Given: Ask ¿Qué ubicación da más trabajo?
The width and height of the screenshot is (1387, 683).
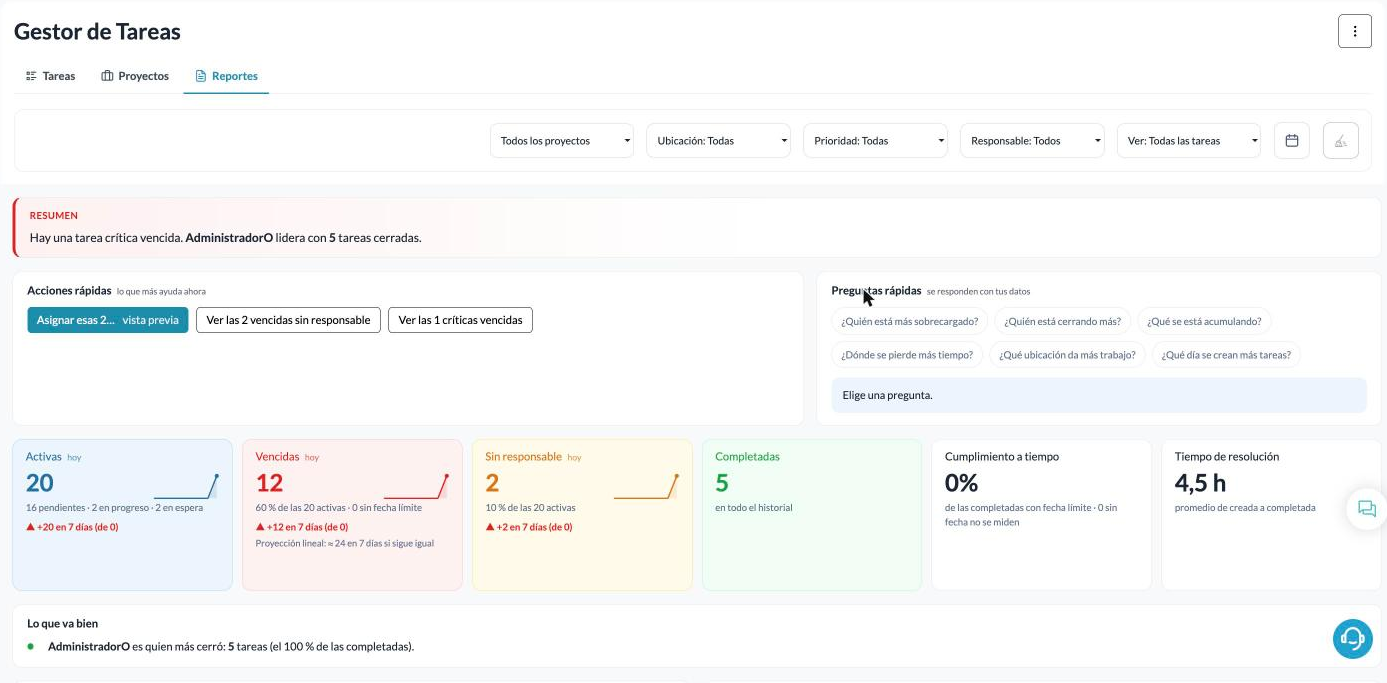Looking at the screenshot, I should pyautogui.click(x=1067, y=355).
